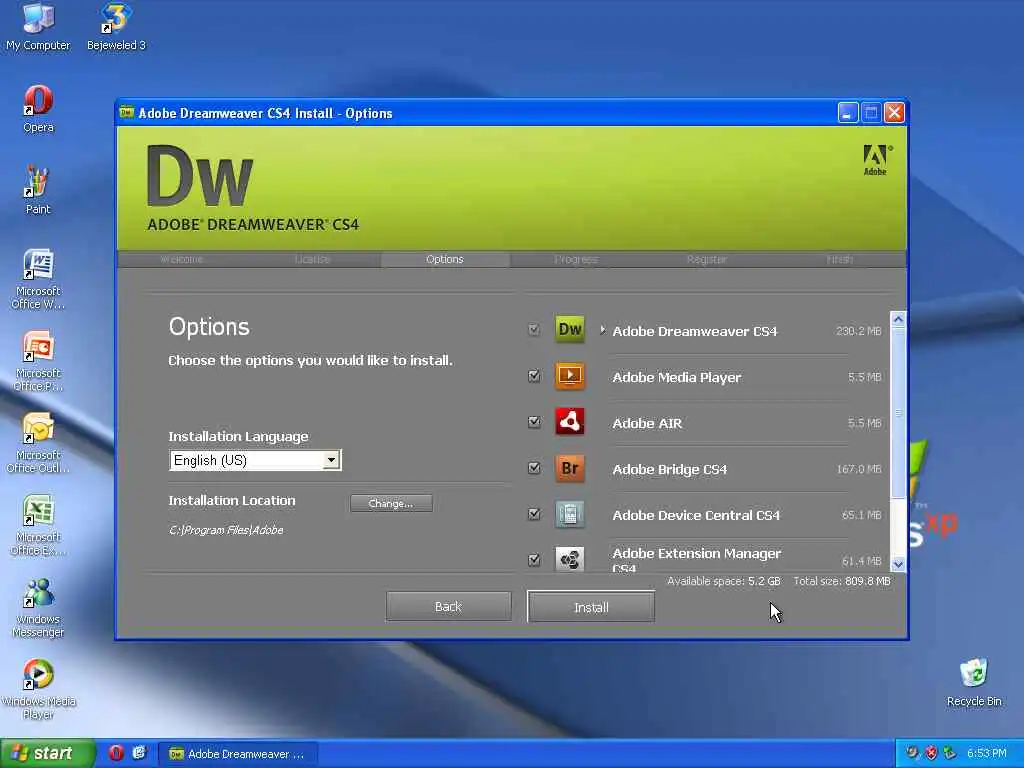This screenshot has height=768, width=1024.
Task: Click the Adobe Extension Manager icon
Action: pos(569,559)
